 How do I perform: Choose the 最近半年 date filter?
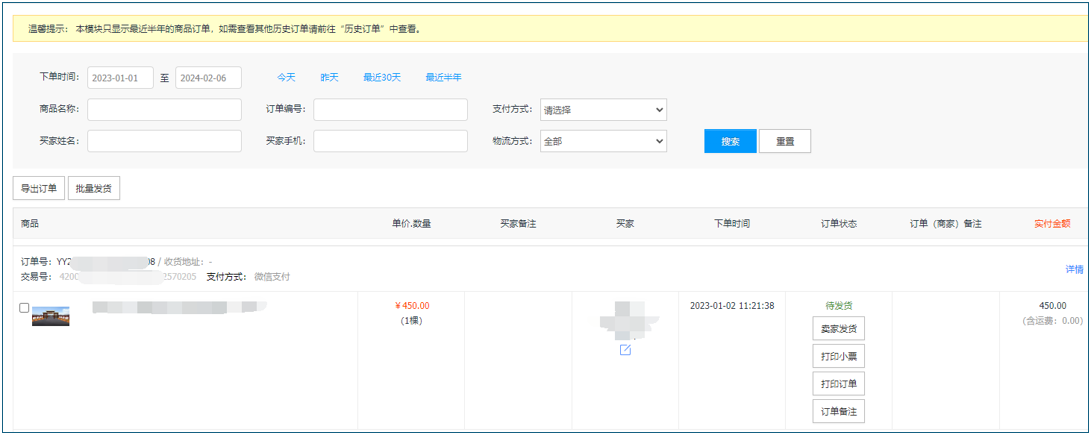tap(443, 78)
